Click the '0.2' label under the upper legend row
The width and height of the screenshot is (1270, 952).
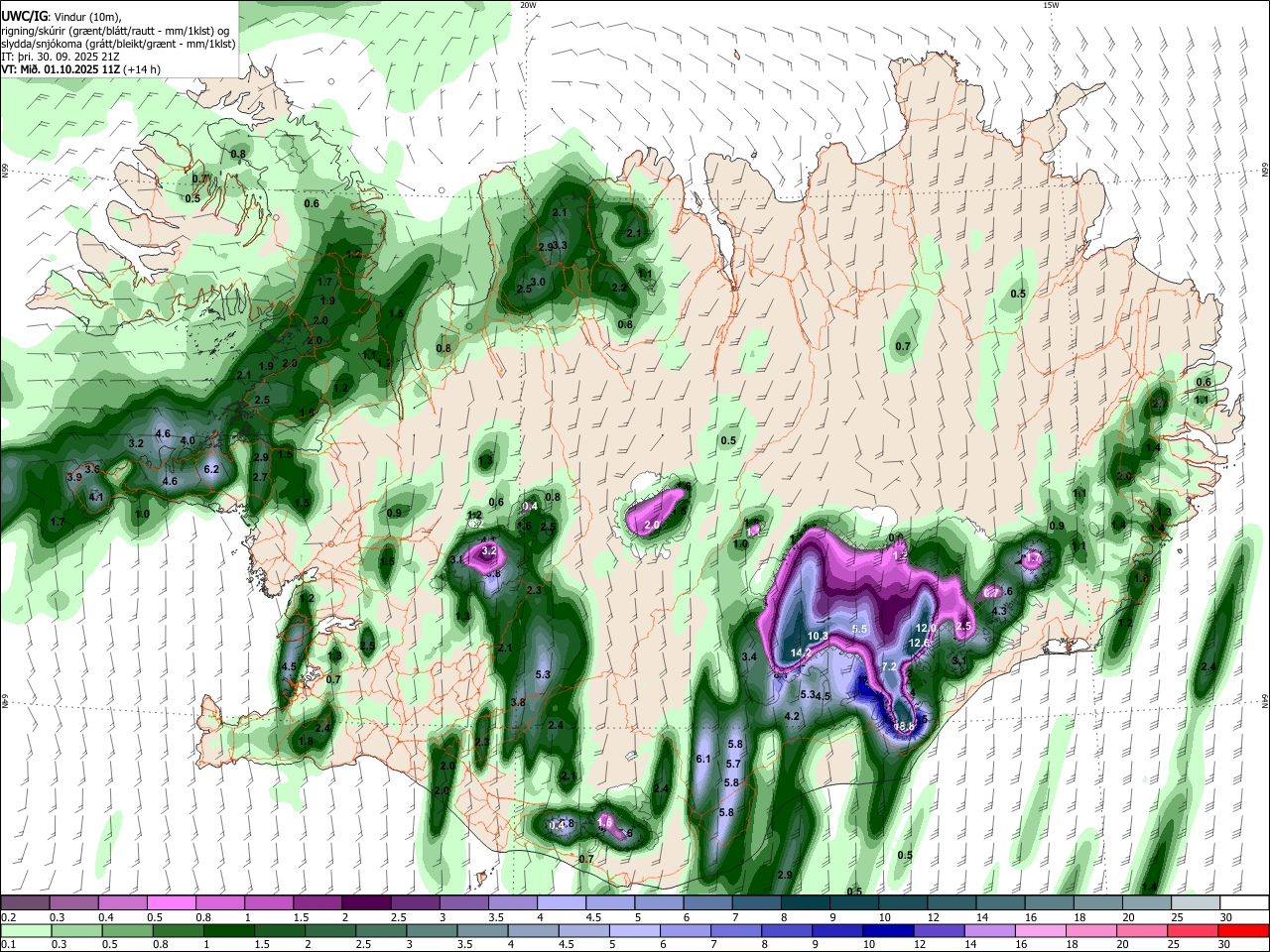[x=8, y=917]
